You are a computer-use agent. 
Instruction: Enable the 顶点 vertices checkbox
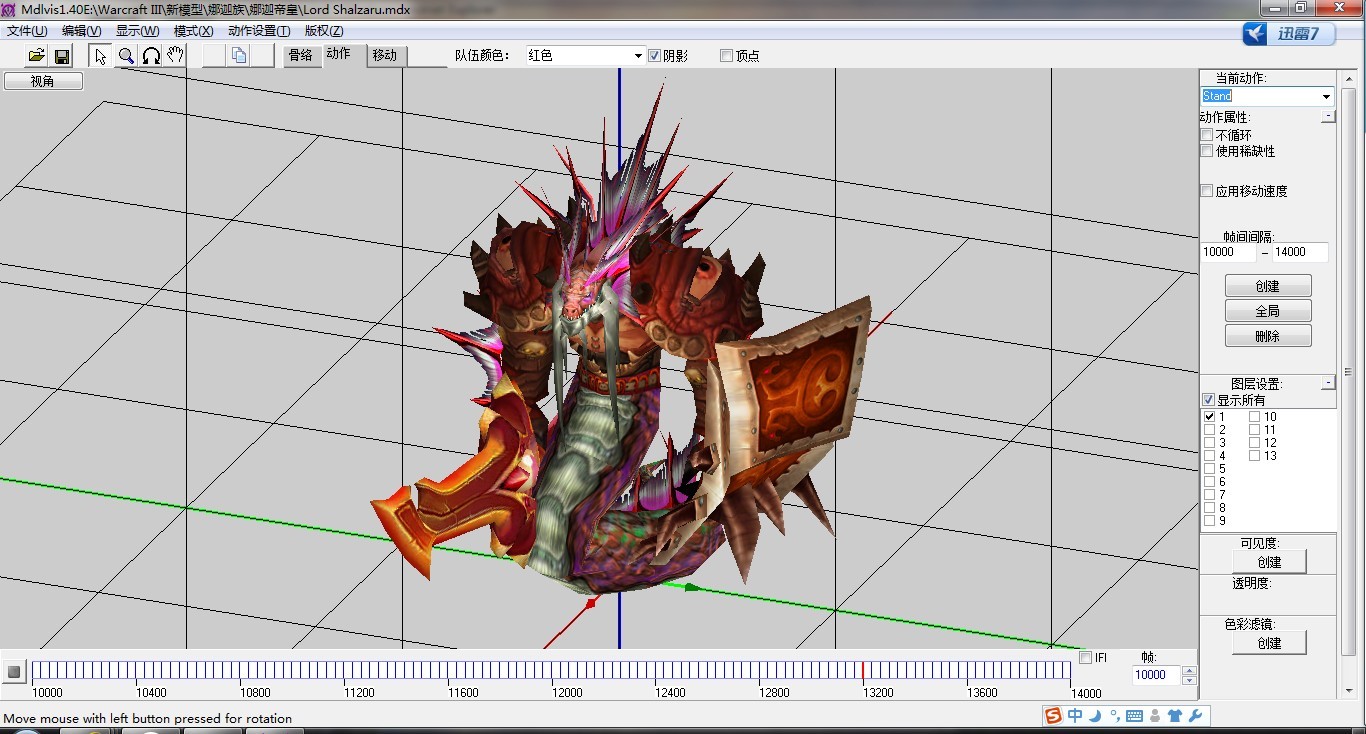pos(727,56)
